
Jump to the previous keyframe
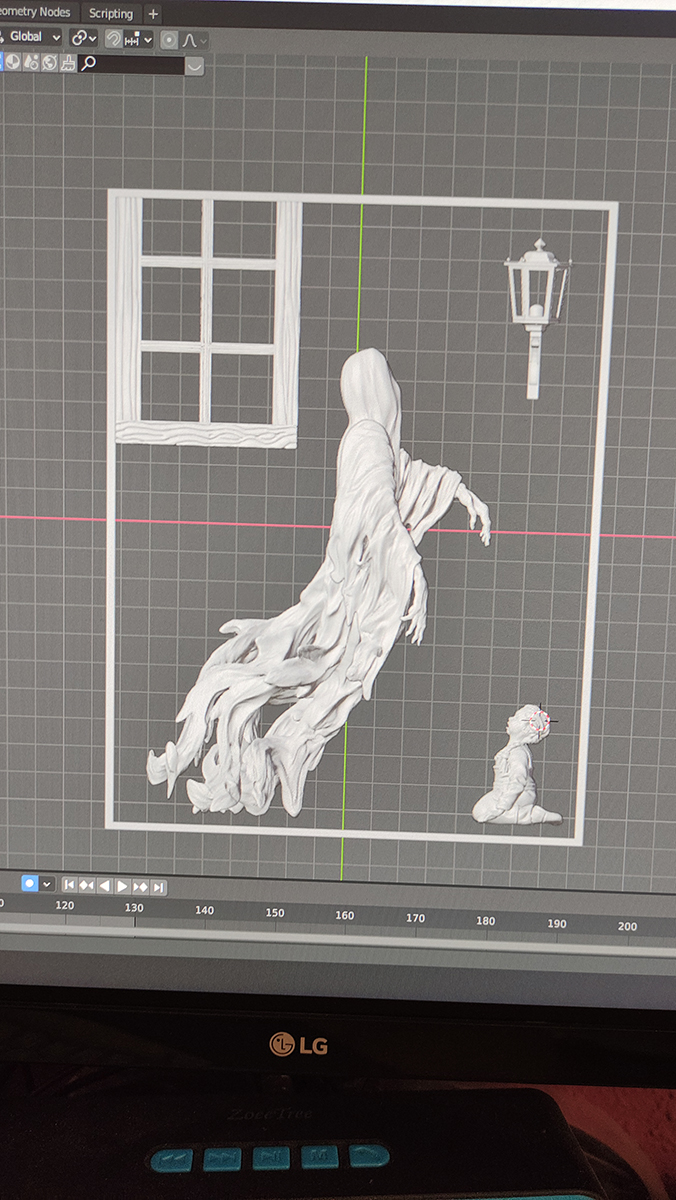click(x=87, y=885)
